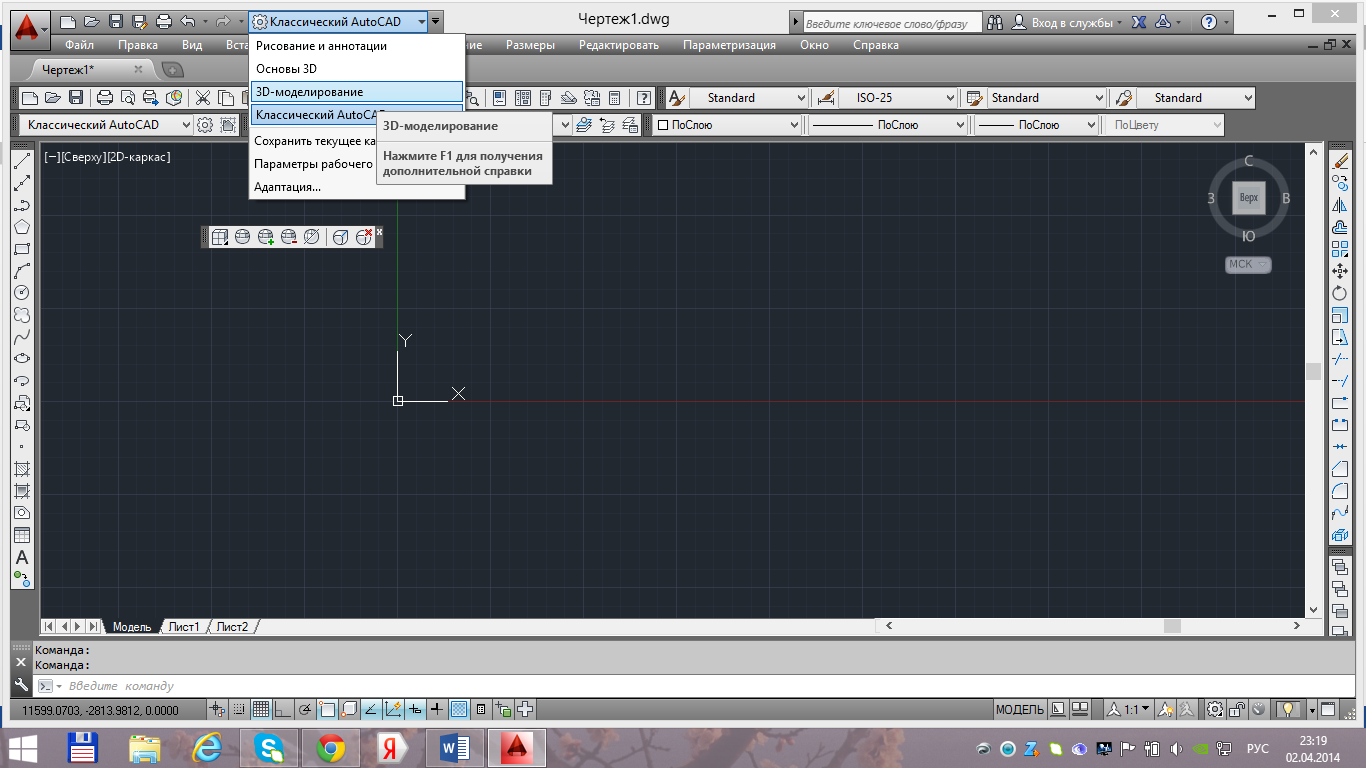Click the МСК coordinate system button
The image size is (1366, 768).
click(x=1248, y=265)
